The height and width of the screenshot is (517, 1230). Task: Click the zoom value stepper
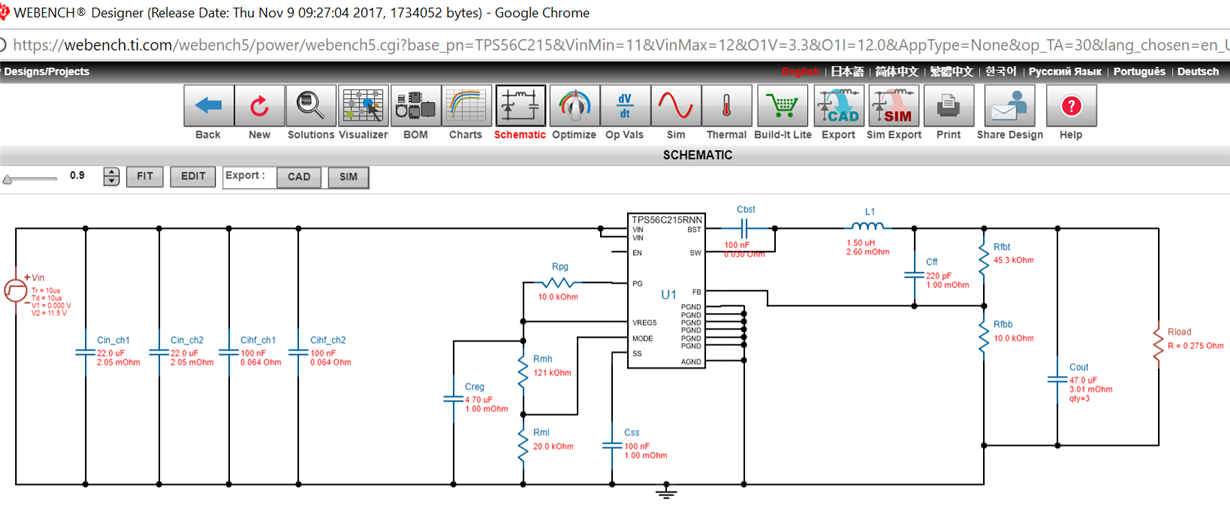112,177
